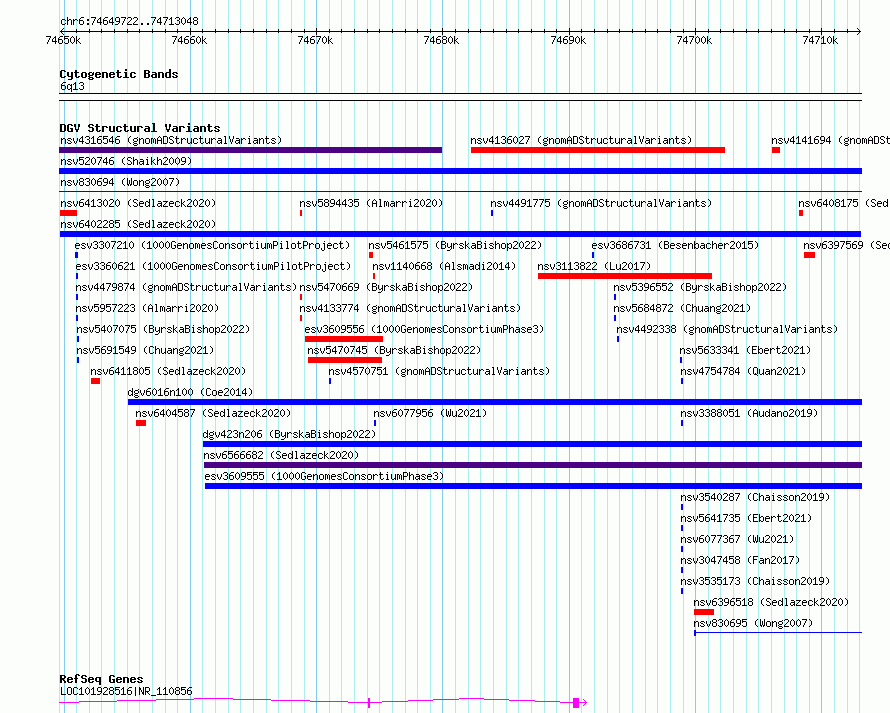
Task: Select nsv6413020 (Sedlazeck2020) label
Action: (x=138, y=203)
